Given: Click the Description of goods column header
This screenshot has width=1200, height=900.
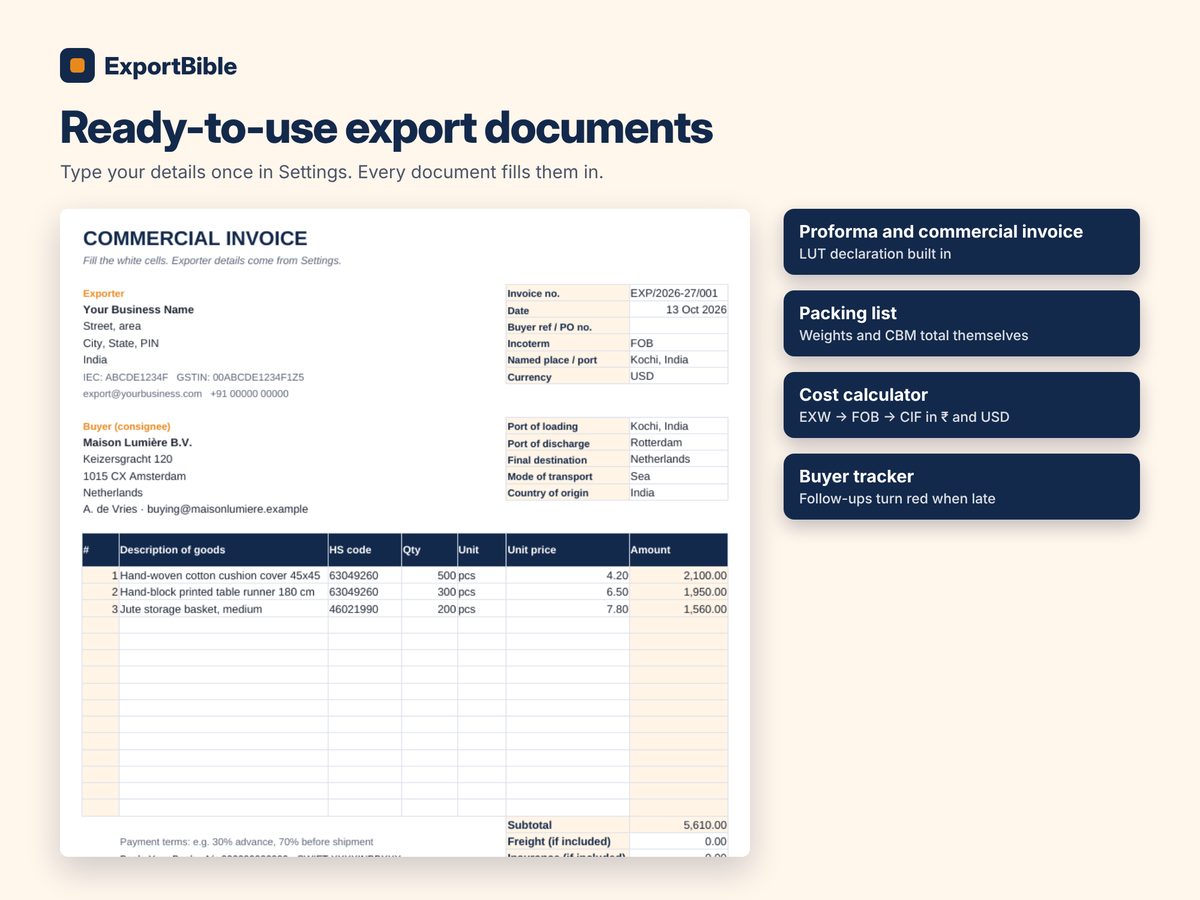Looking at the screenshot, I should 223,550.
